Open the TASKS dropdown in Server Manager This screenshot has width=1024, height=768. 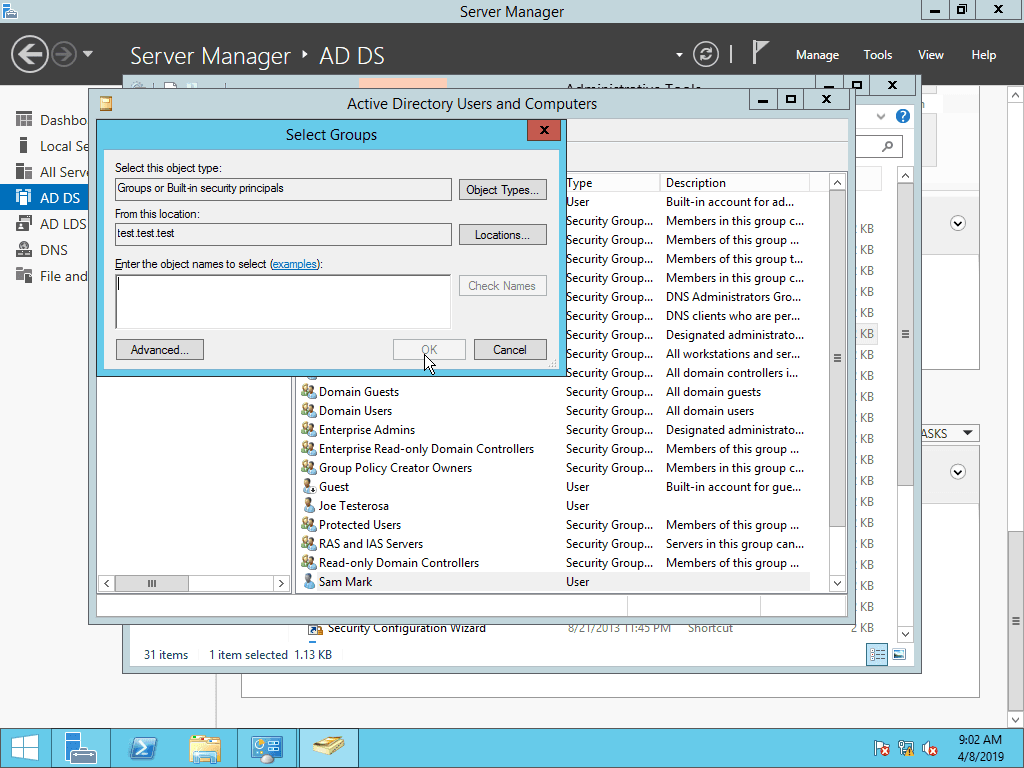[x=968, y=433]
